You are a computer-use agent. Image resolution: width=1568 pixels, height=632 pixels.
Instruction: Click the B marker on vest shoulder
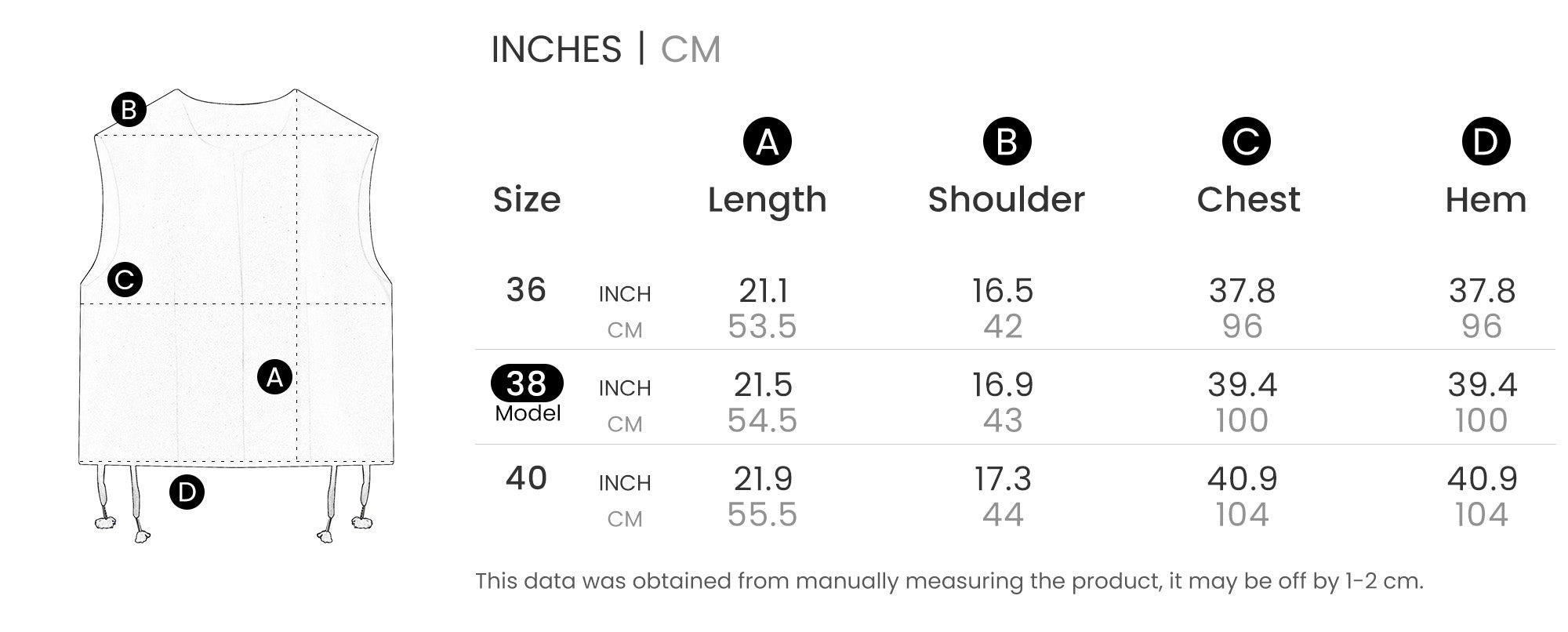click(129, 110)
